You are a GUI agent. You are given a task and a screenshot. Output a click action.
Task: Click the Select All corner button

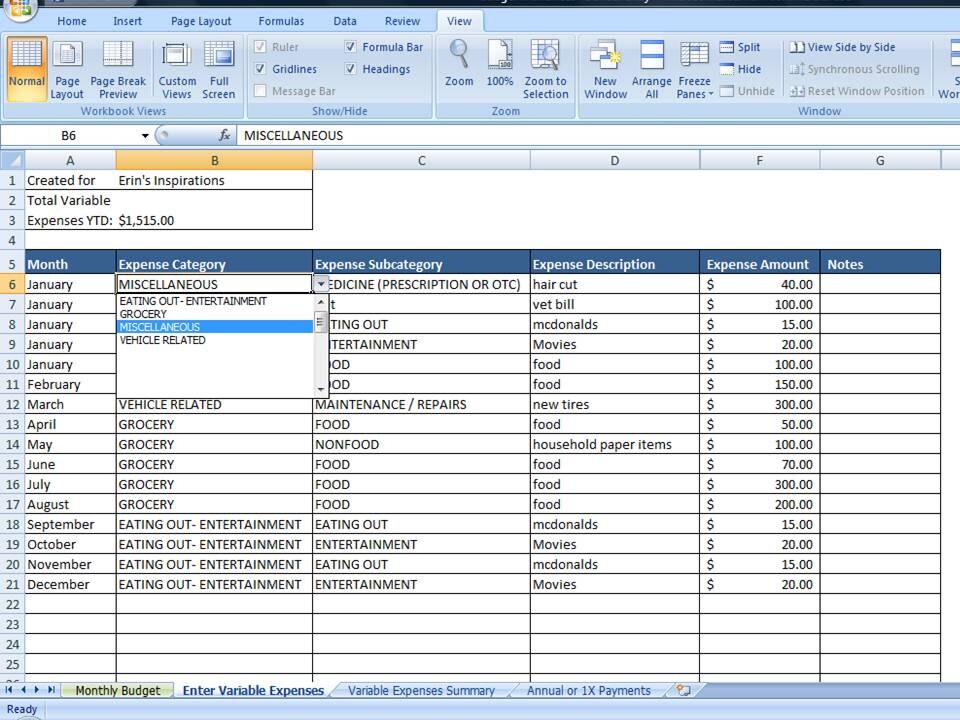click(x=12, y=160)
